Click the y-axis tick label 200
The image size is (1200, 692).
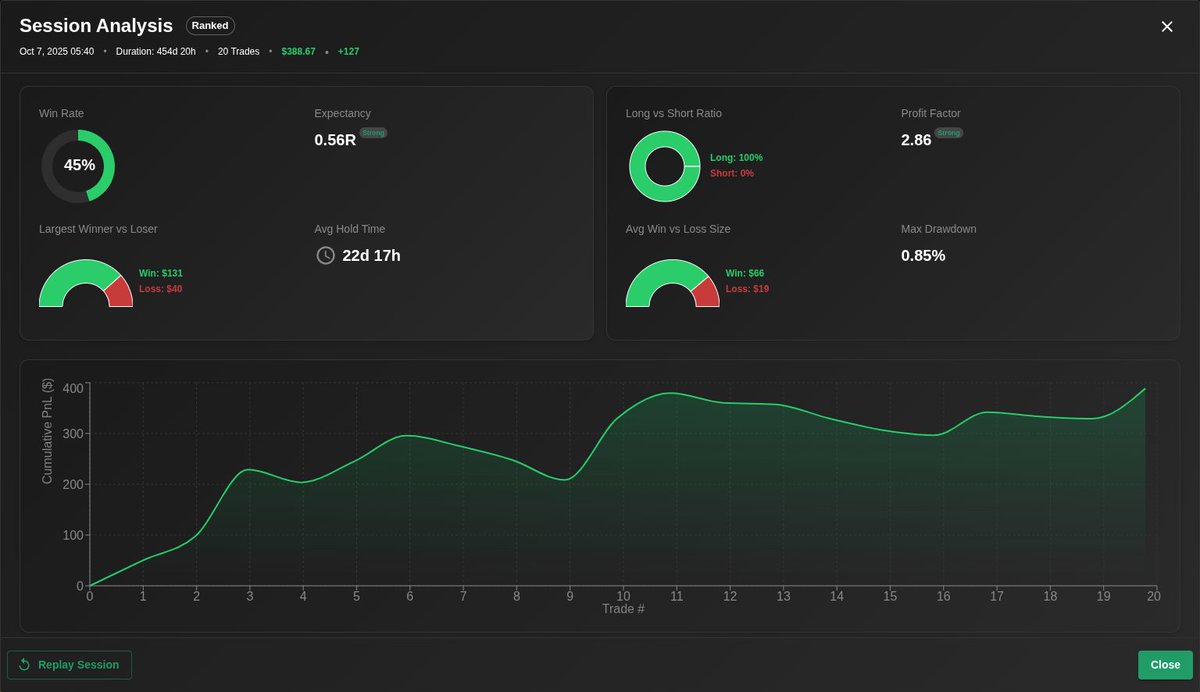73,485
